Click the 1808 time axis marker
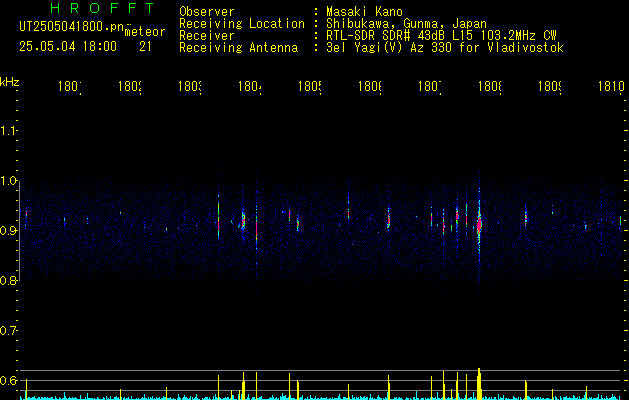Screen dimensions: 629x400 coord(489,86)
